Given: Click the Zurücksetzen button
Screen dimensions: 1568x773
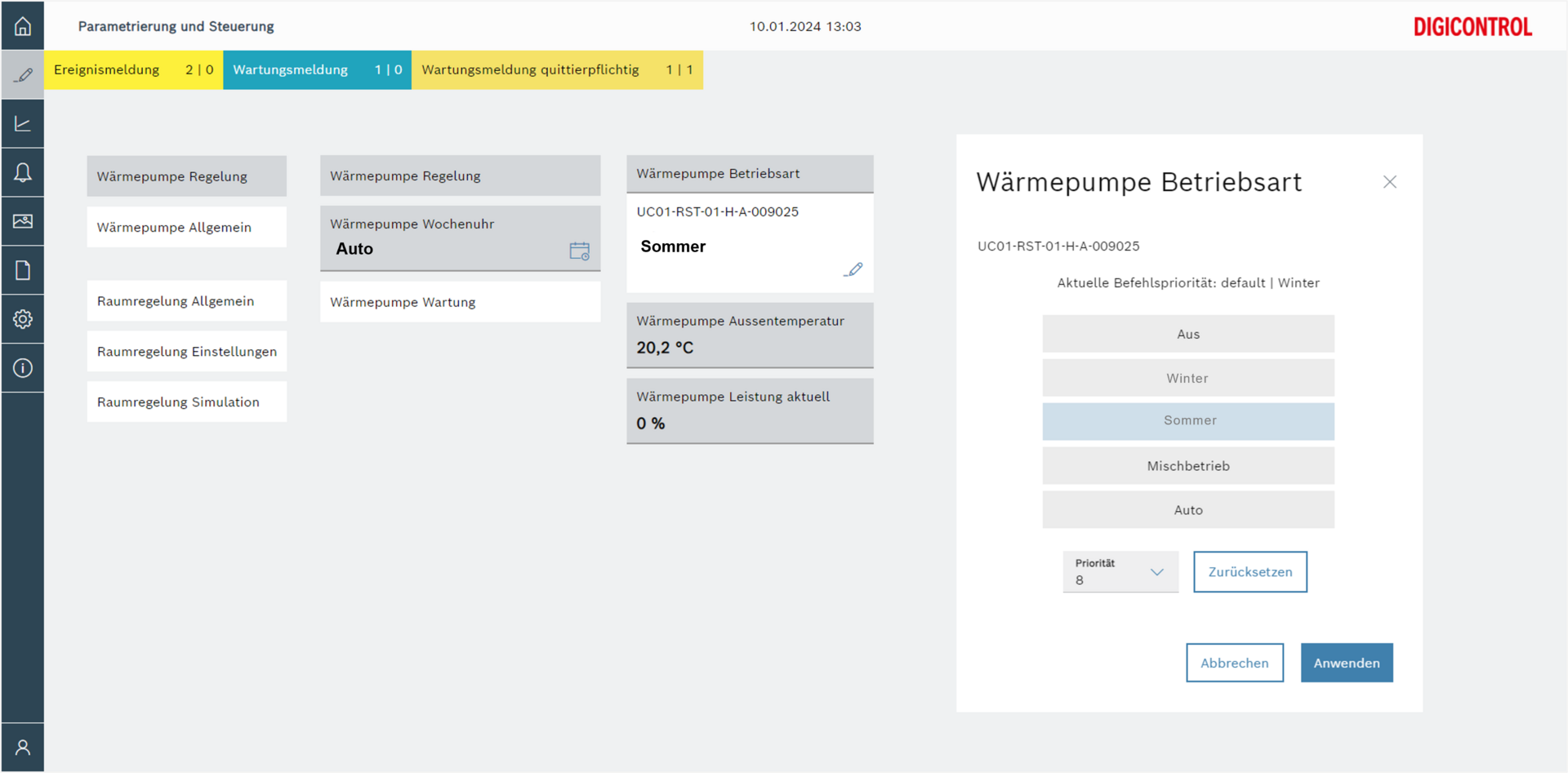Looking at the screenshot, I should coord(1249,572).
